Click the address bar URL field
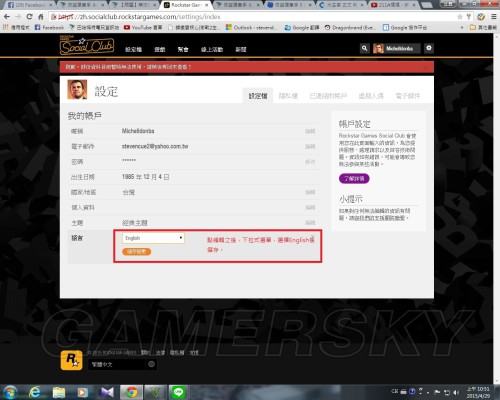500x400 pixels. pyautogui.click(x=252, y=17)
